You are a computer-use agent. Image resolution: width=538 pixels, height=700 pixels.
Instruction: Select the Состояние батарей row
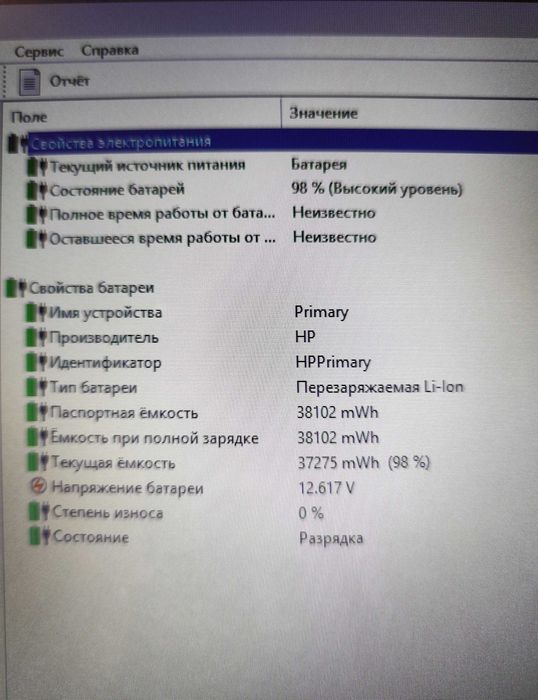point(117,190)
